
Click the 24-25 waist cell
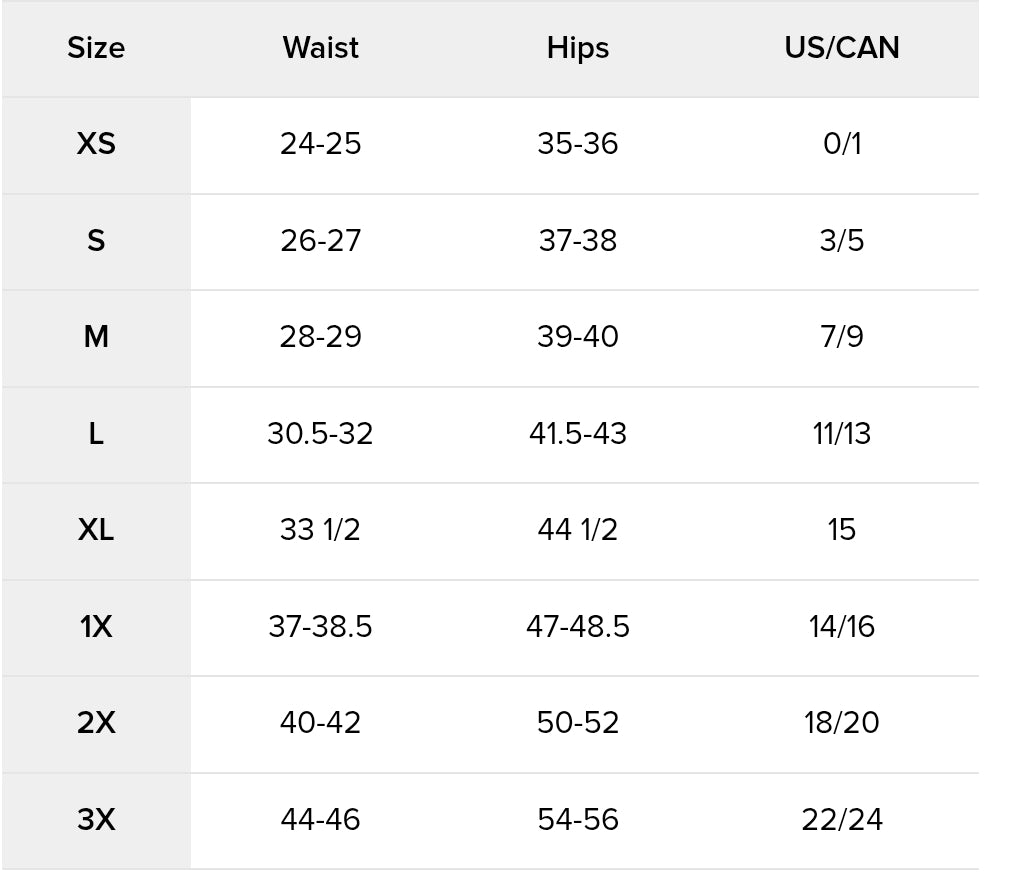tap(320, 144)
